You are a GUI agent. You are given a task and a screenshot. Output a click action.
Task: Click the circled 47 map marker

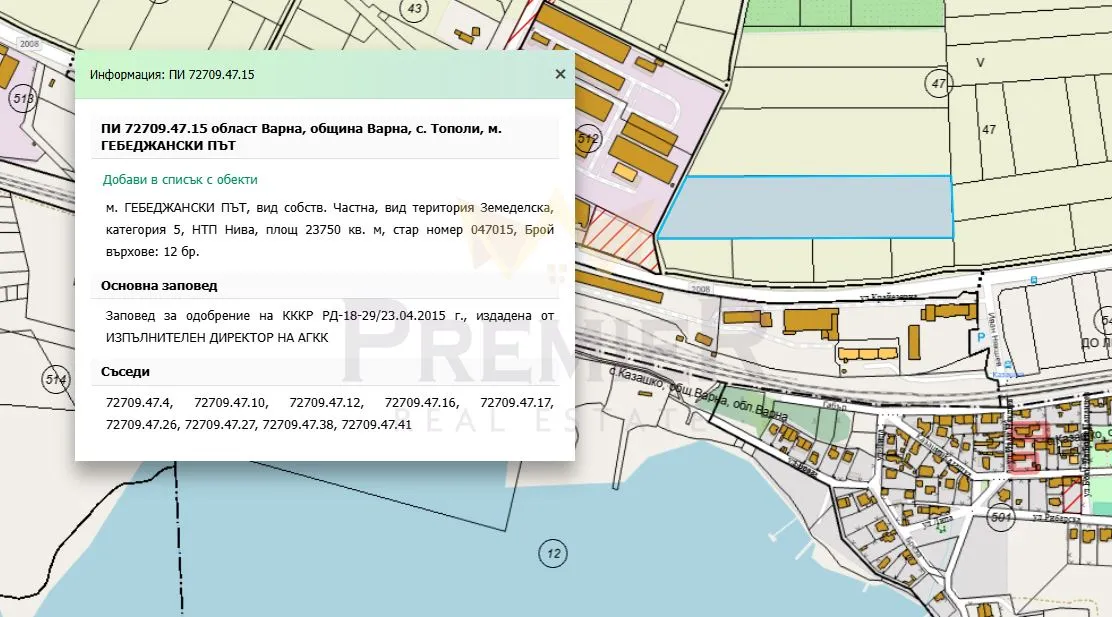click(937, 84)
